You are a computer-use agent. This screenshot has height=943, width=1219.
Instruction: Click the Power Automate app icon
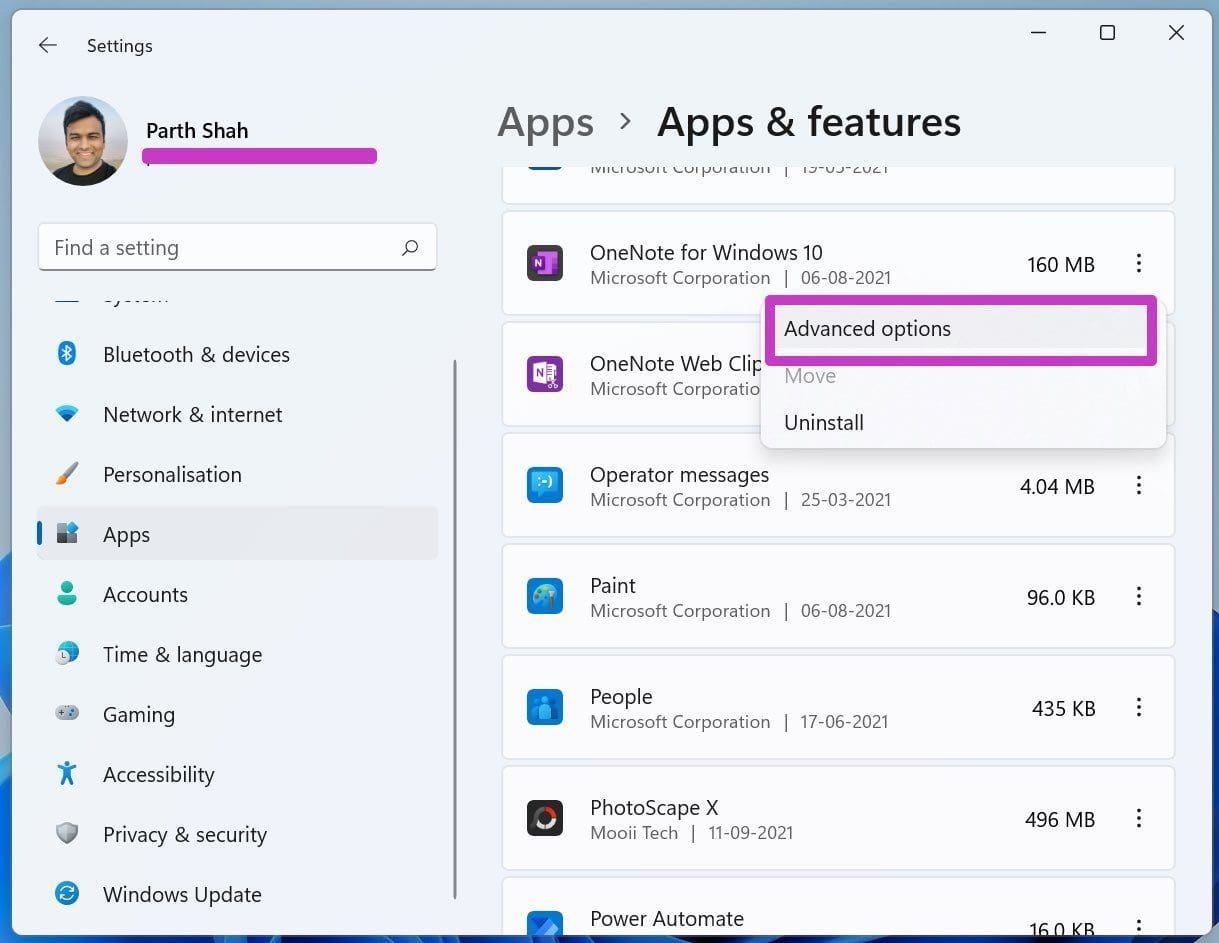(x=545, y=924)
